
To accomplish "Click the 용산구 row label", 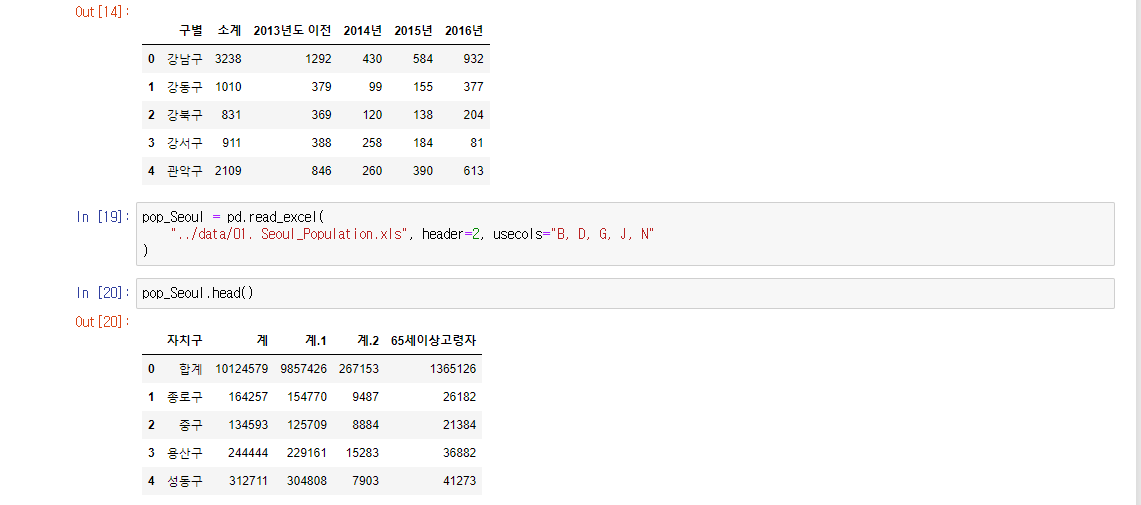I will [185, 453].
